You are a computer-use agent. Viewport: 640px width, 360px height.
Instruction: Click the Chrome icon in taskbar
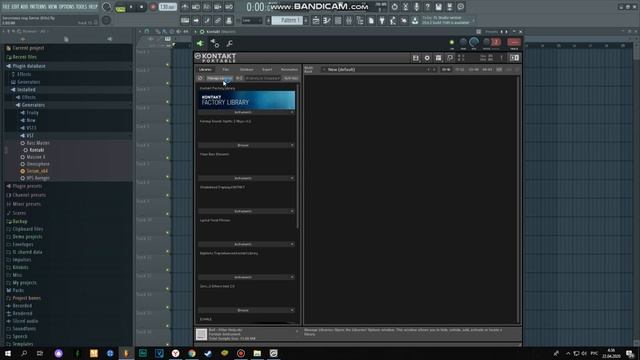coord(192,353)
